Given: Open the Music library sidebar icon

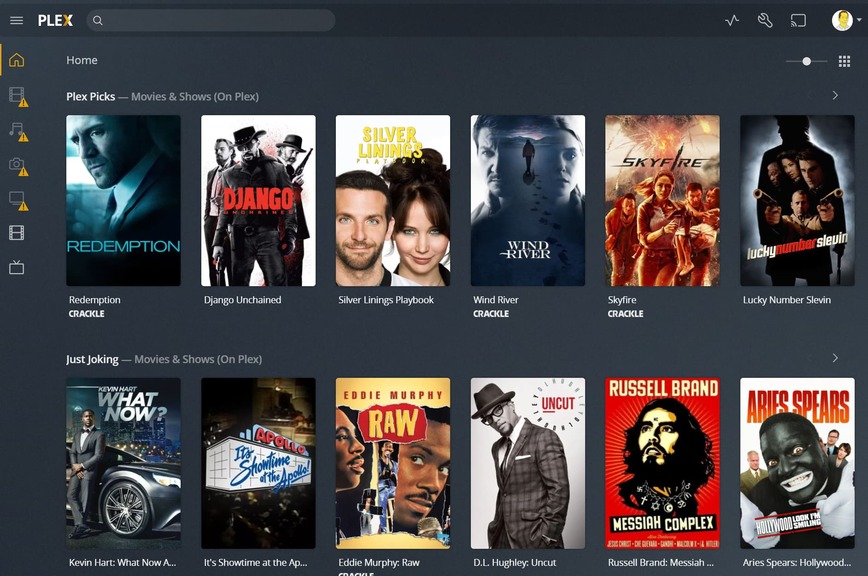Looking at the screenshot, I should 18,132.
